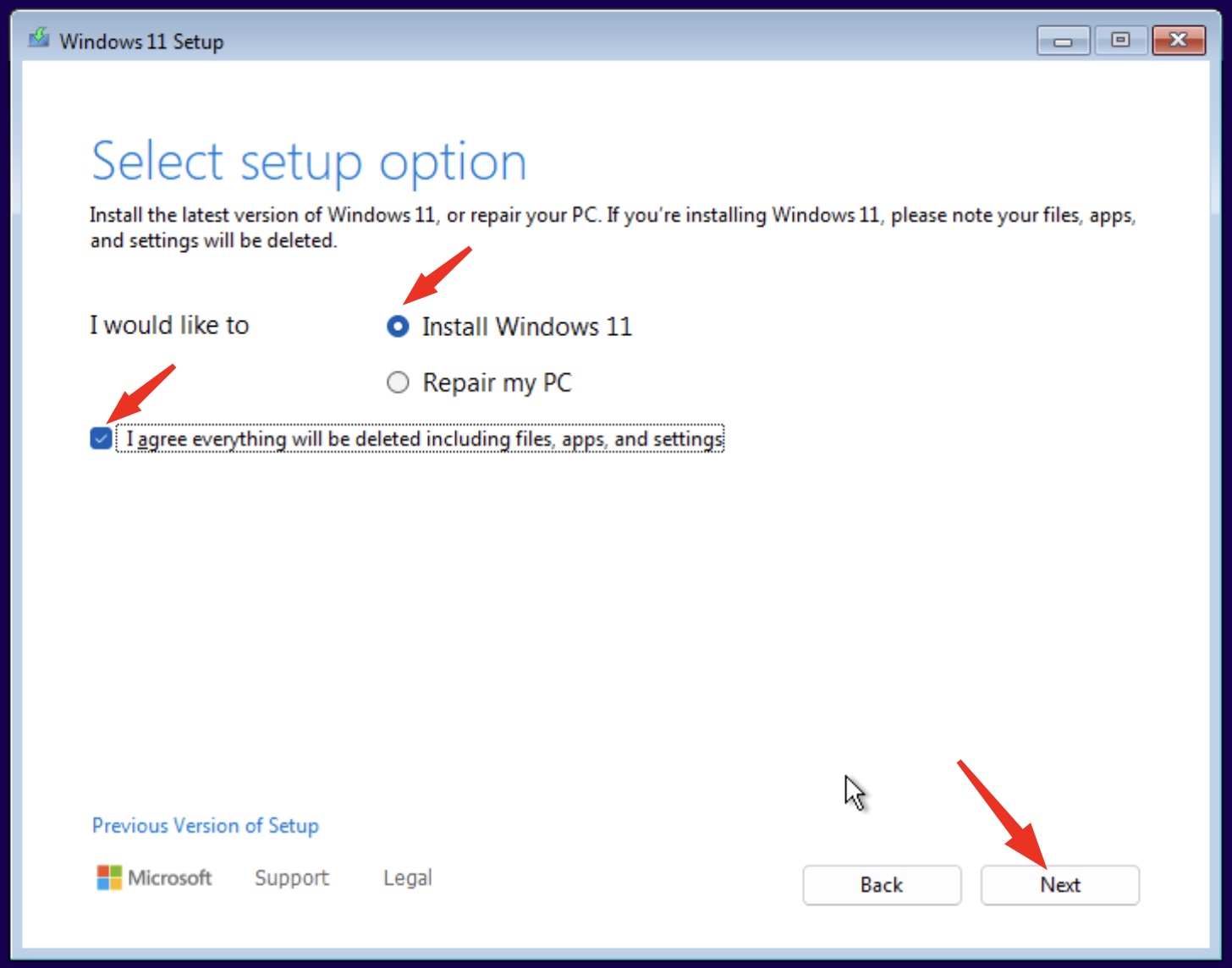Viewport: 1232px width, 968px height.
Task: Click the Microsoft wordmark text
Action: point(169,878)
